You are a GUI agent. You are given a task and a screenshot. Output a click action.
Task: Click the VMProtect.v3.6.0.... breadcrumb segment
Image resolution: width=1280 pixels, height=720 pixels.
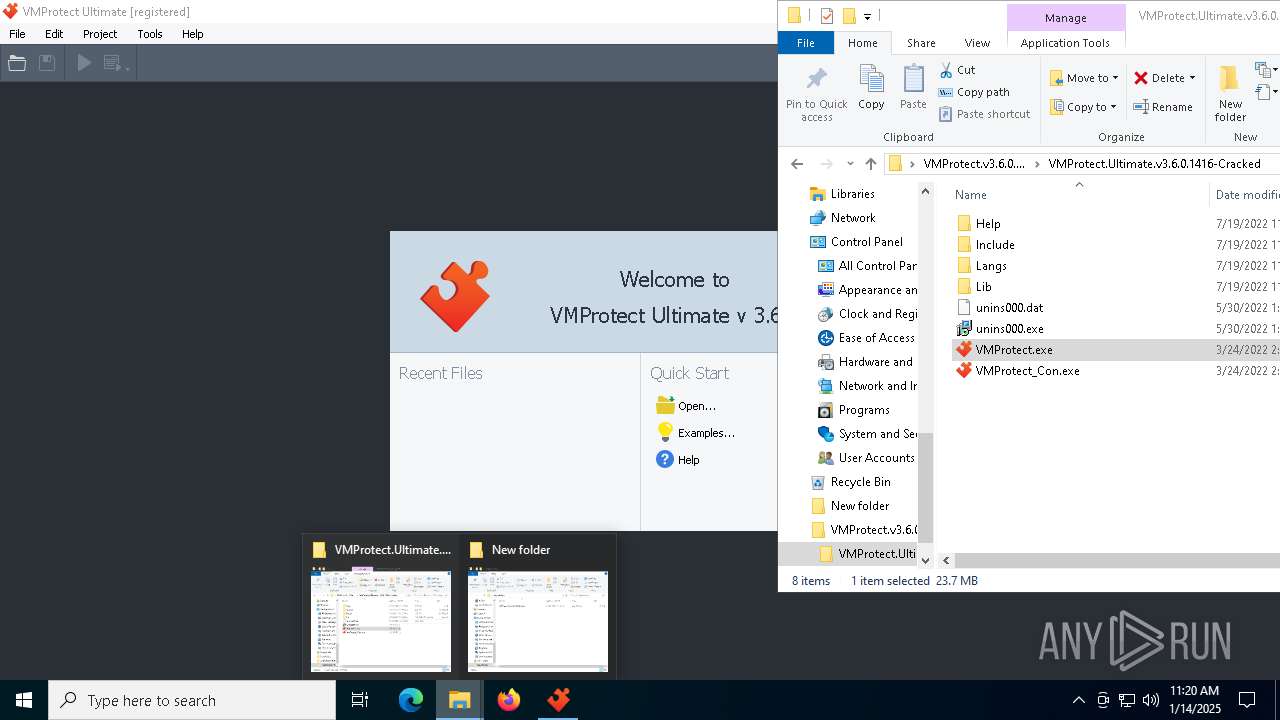[x=974, y=164]
